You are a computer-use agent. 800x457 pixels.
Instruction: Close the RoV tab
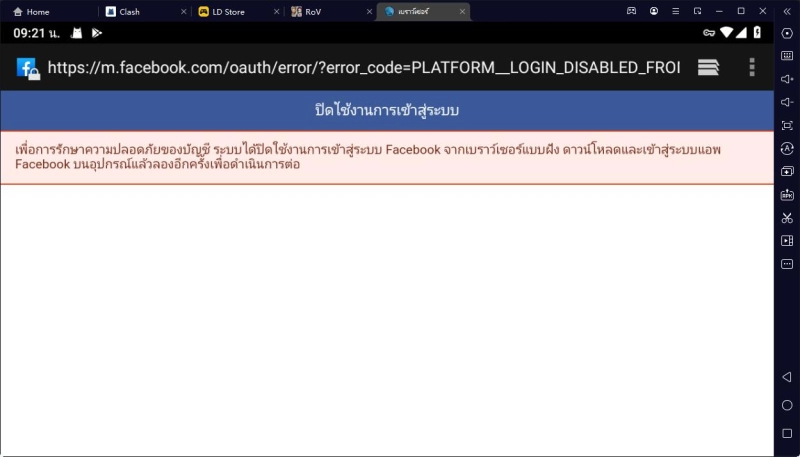[x=369, y=12]
